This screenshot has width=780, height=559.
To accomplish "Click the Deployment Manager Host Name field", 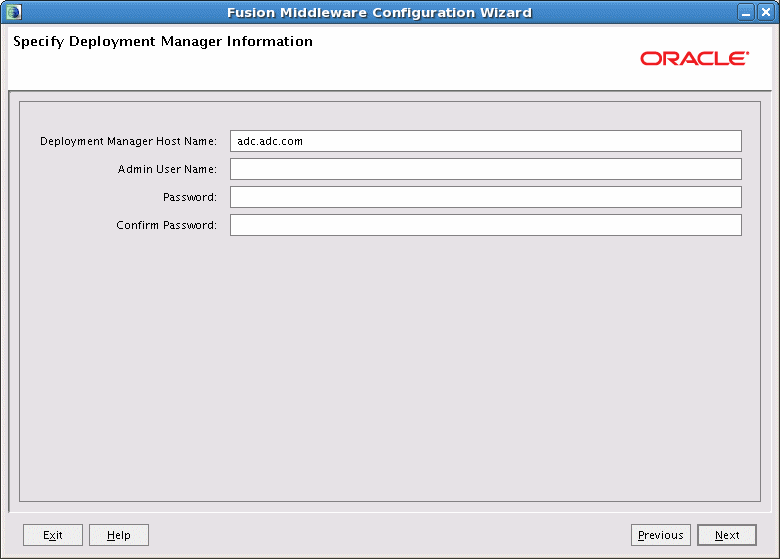I will tap(486, 141).
